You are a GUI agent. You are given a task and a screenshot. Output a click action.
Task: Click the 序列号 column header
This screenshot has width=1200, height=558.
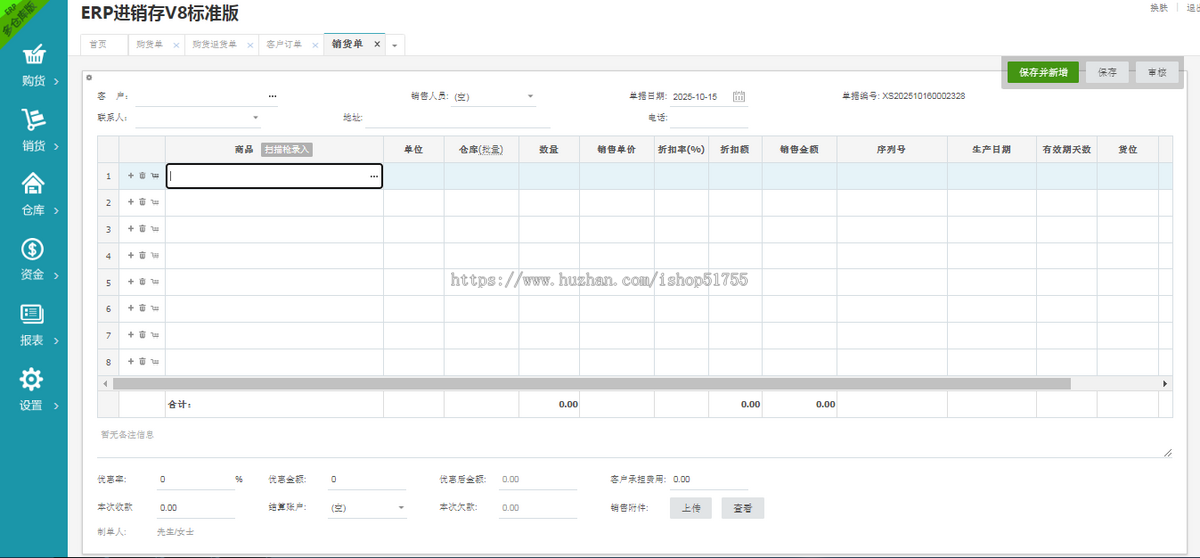(892, 149)
